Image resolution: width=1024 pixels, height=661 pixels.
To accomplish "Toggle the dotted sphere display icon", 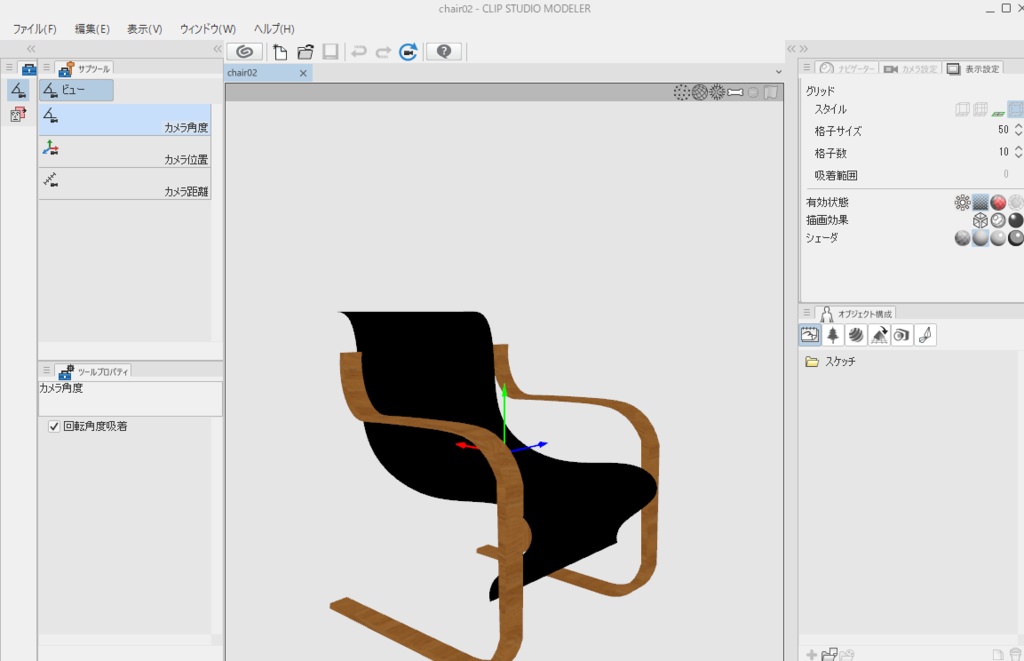I will [x=681, y=93].
